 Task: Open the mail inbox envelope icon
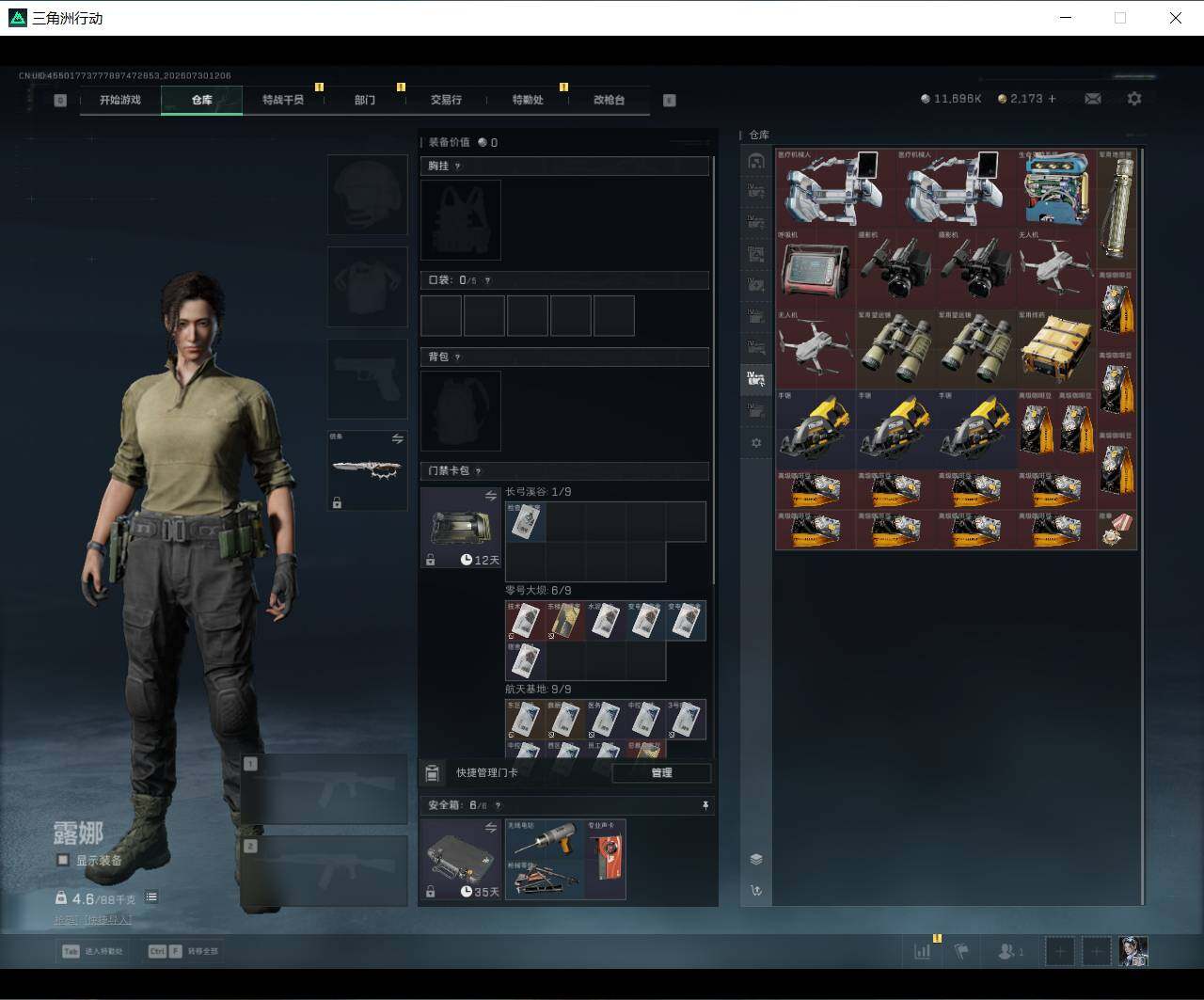(x=1093, y=99)
